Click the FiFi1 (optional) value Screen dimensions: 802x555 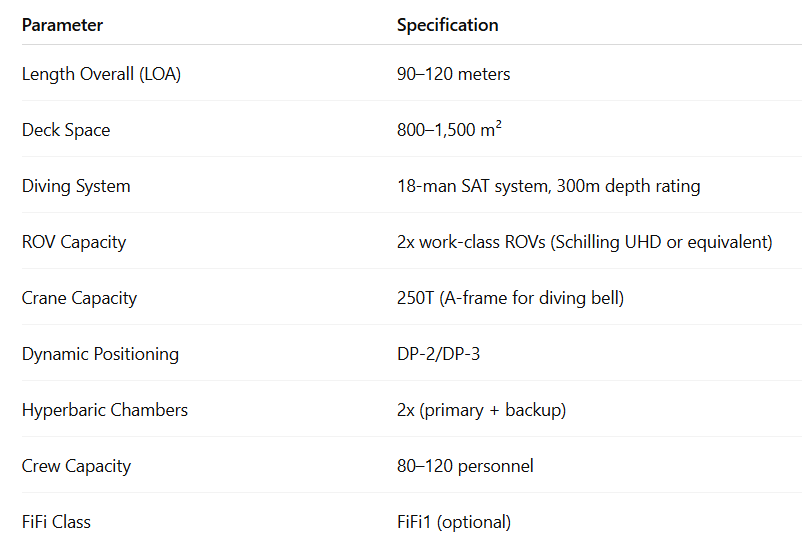pos(454,522)
